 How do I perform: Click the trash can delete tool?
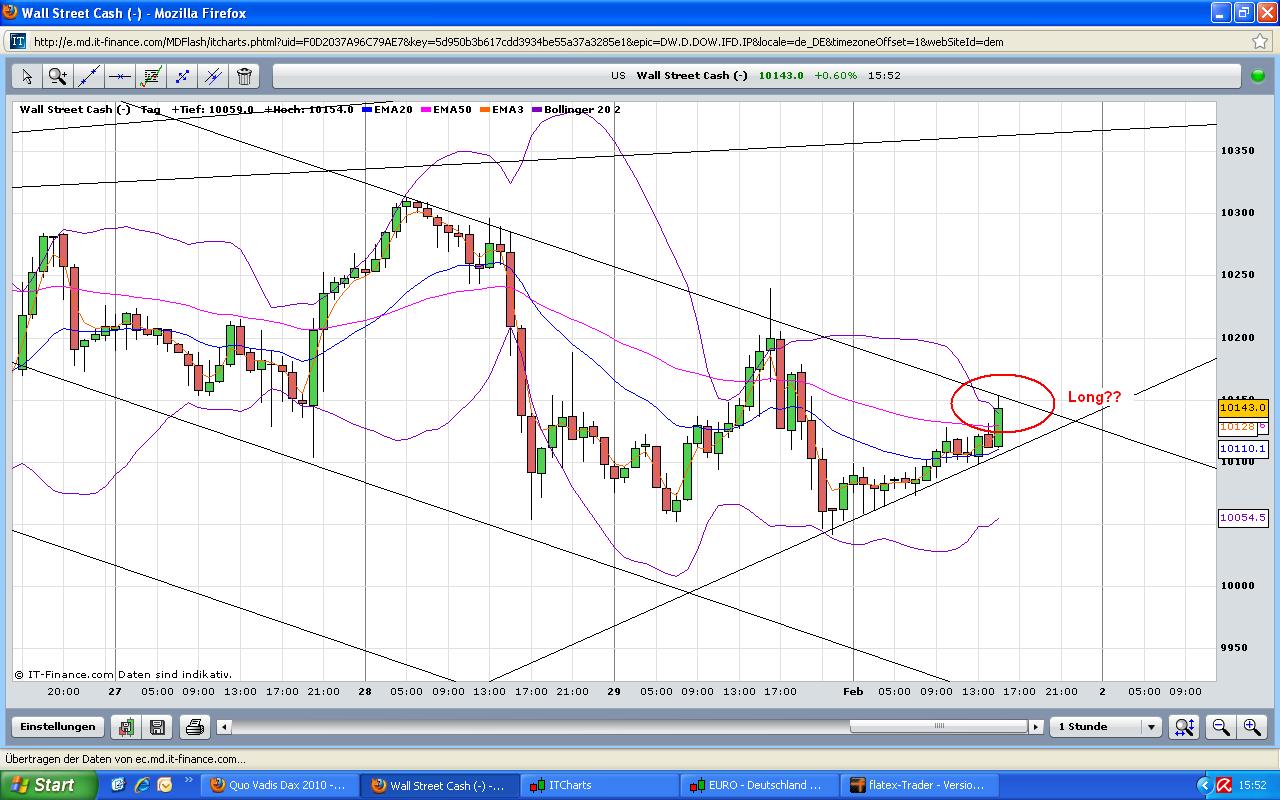(x=244, y=76)
